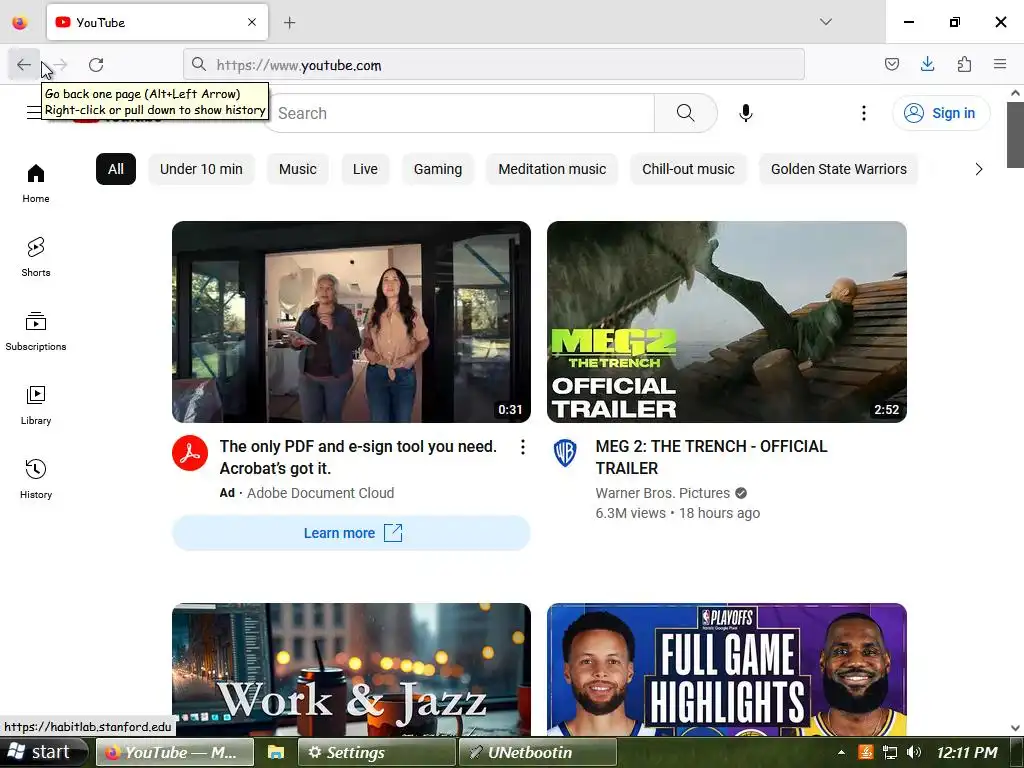Open Firefox downloads panel
Image resolution: width=1024 pixels, height=768 pixels.
927,64
